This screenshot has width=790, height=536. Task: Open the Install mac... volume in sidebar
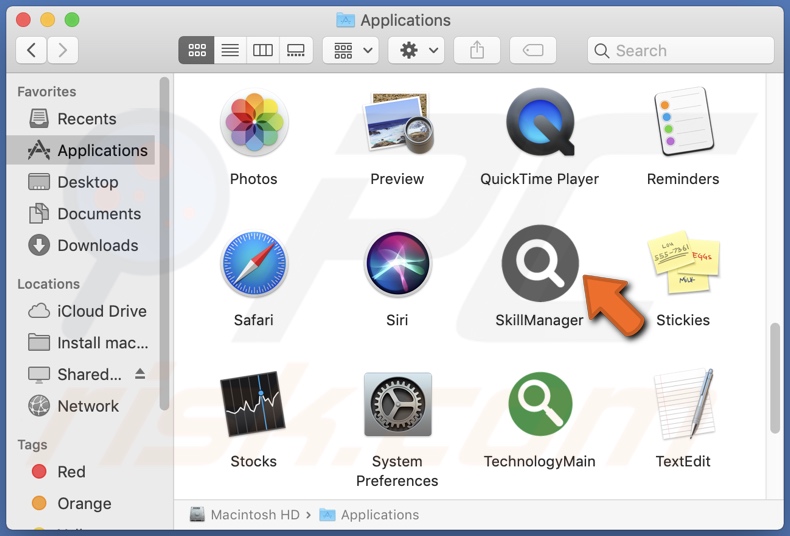81,343
